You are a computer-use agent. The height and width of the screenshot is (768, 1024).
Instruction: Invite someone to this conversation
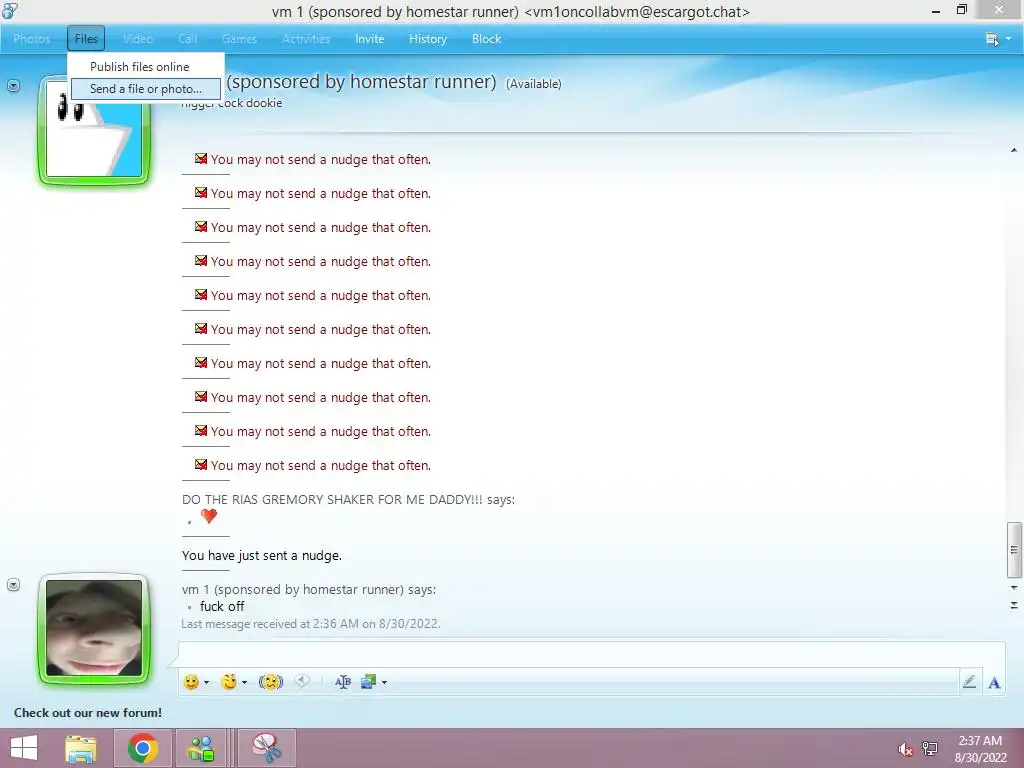point(370,39)
